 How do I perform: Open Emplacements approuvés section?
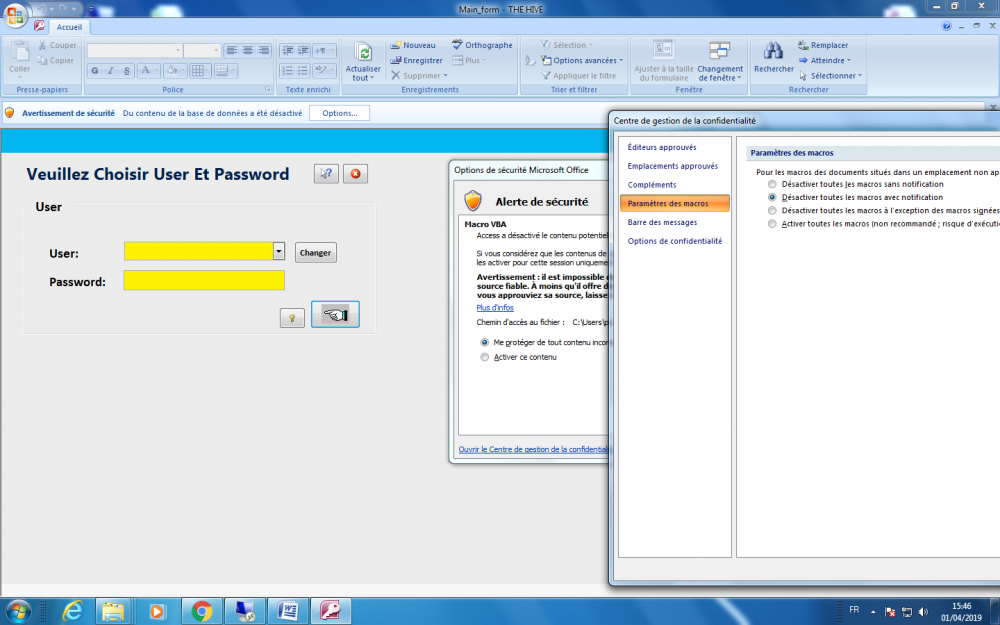(675, 166)
